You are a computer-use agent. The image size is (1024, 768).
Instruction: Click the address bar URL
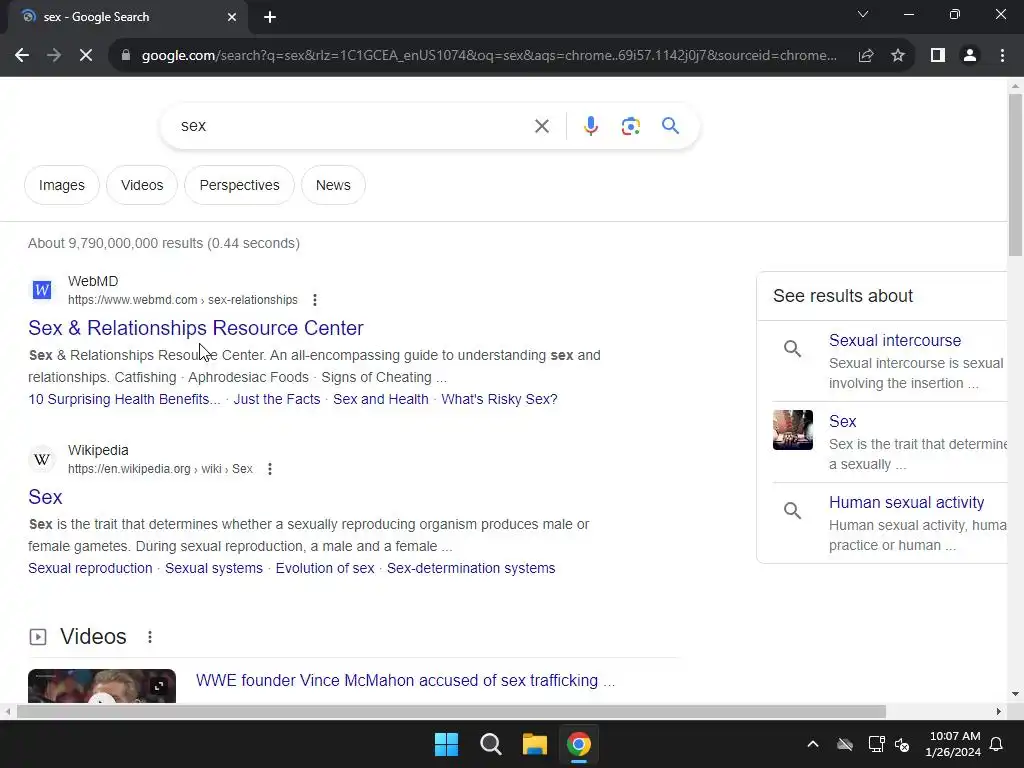click(488, 56)
